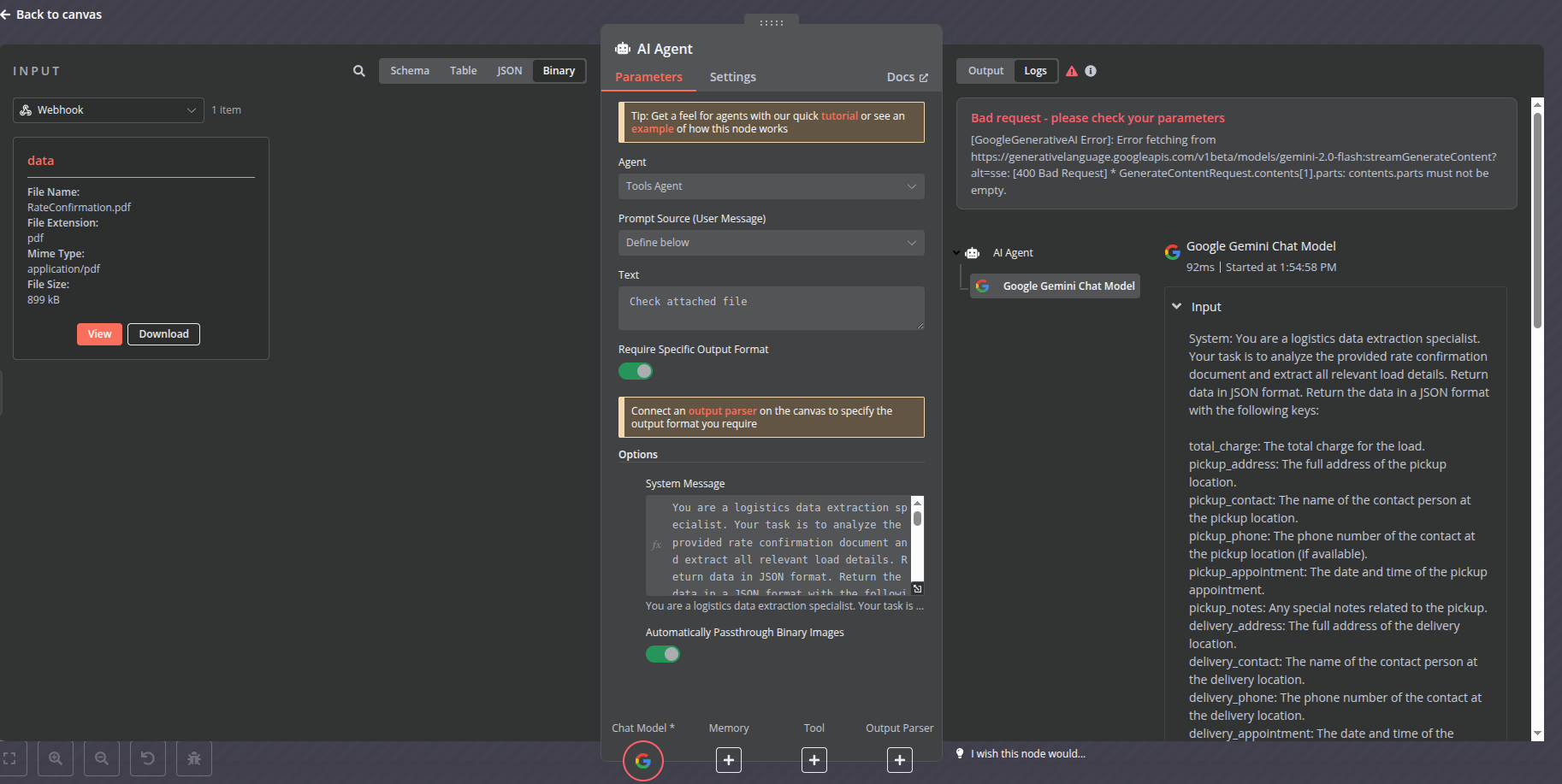Grab the drag handle above the AI Agent panel
Image resolution: width=1562 pixels, height=784 pixels.
[772, 23]
